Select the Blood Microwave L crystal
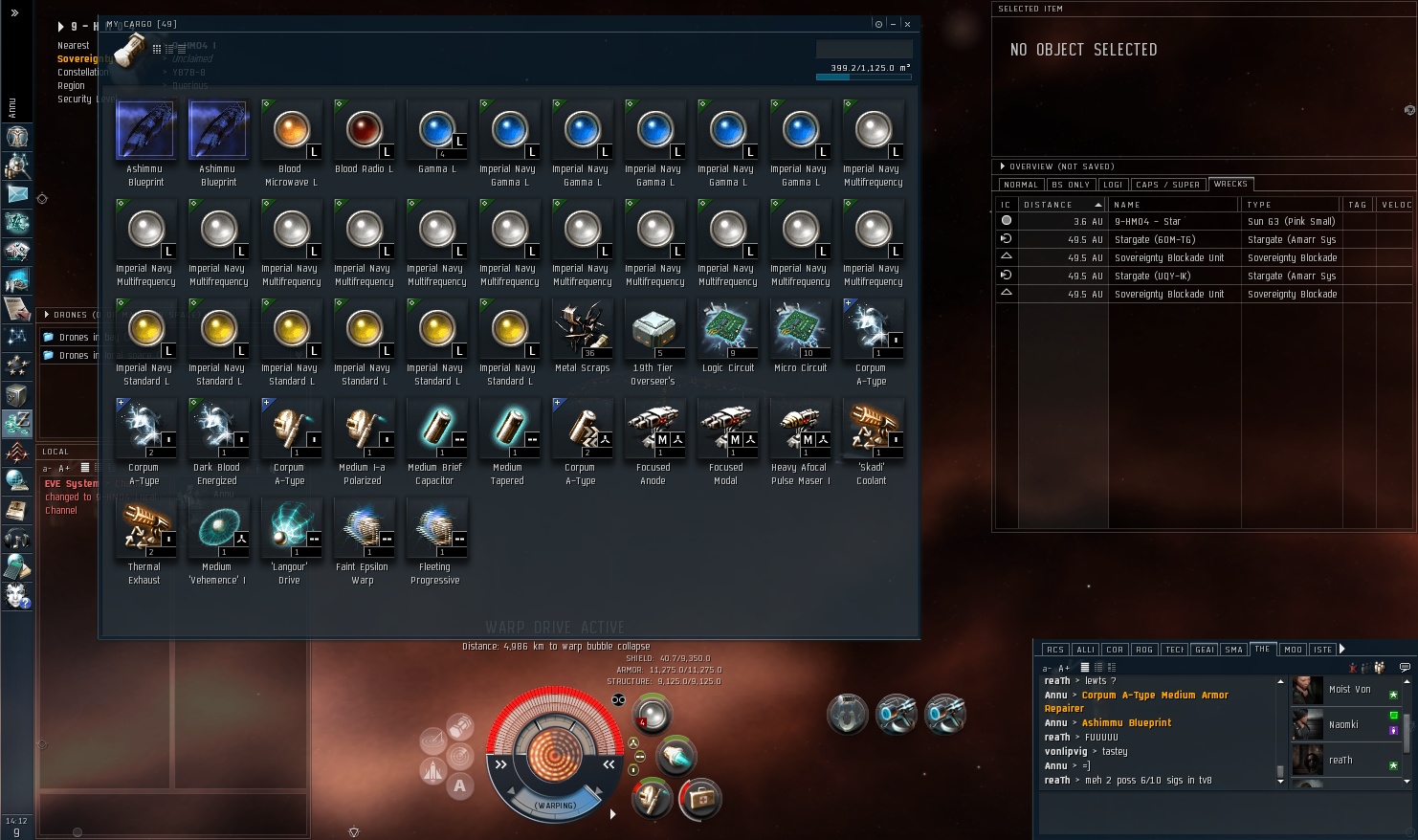 pos(291,144)
